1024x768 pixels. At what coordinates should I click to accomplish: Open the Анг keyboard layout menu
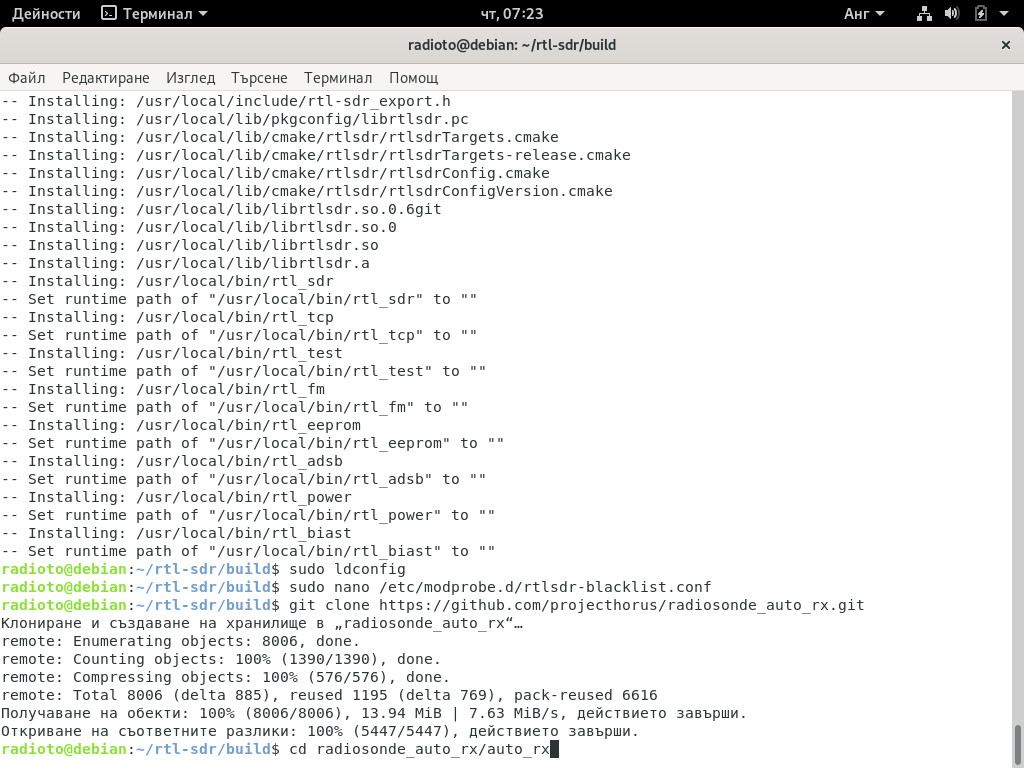click(x=863, y=14)
